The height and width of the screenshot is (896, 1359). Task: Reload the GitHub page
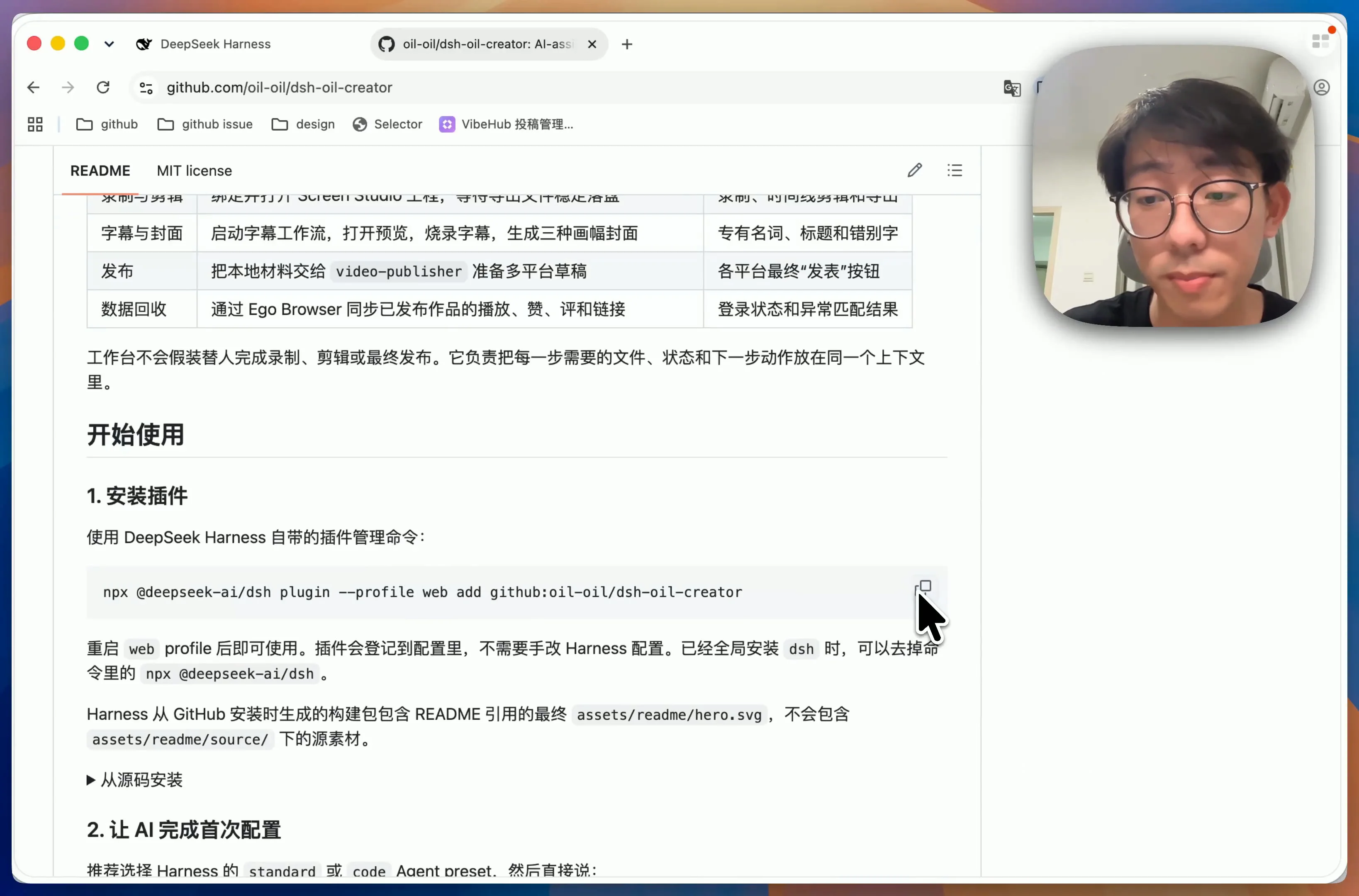[x=103, y=88]
